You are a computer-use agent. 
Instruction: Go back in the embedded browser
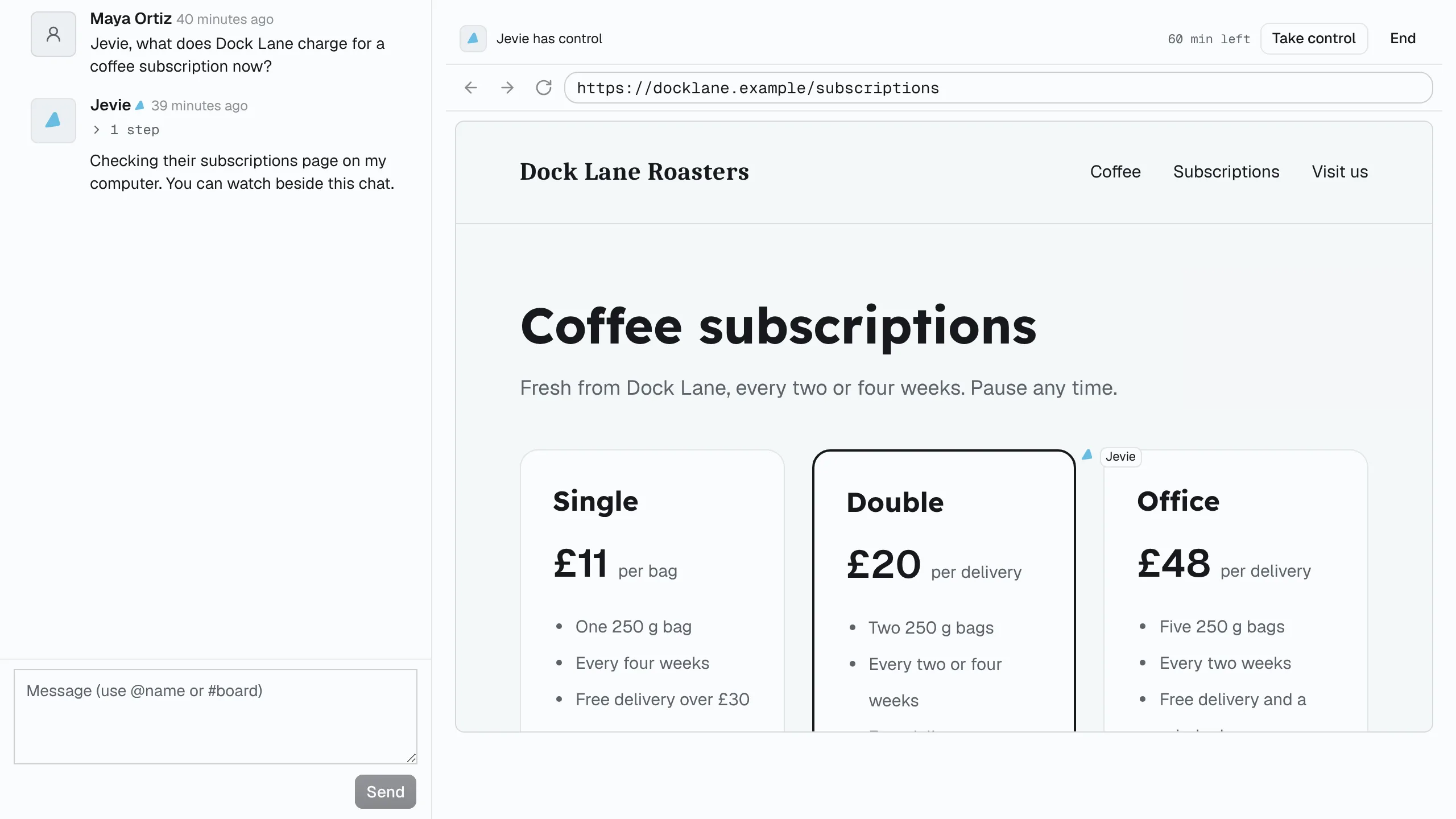pos(471,88)
